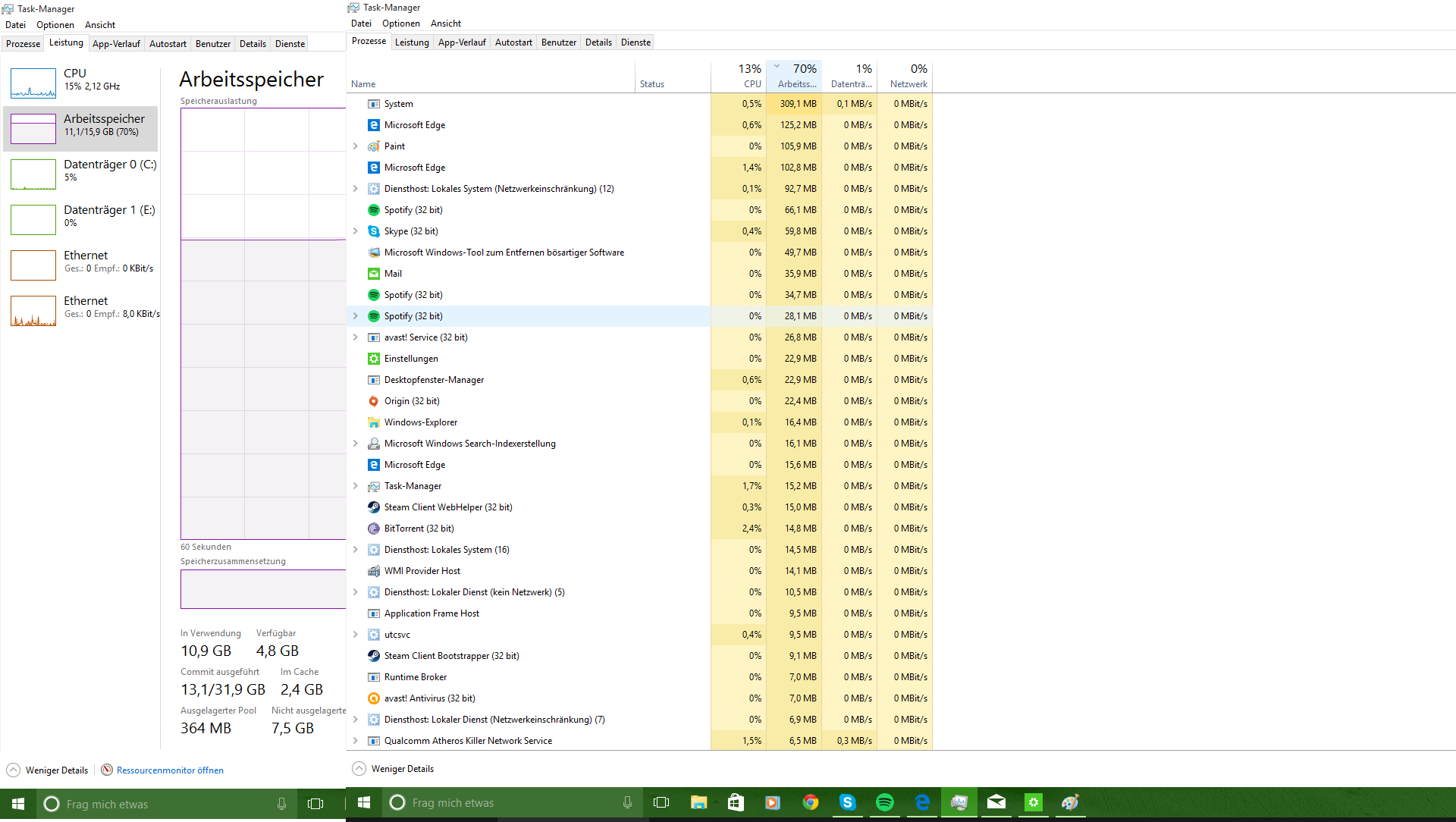Open the Task View button in the right taskbar
1456x822 pixels.
(x=661, y=802)
